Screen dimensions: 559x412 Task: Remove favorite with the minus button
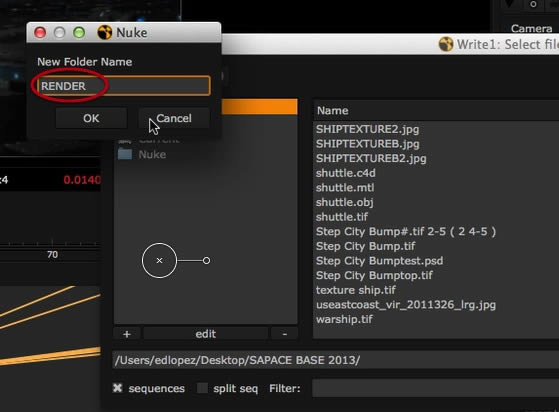click(x=284, y=334)
